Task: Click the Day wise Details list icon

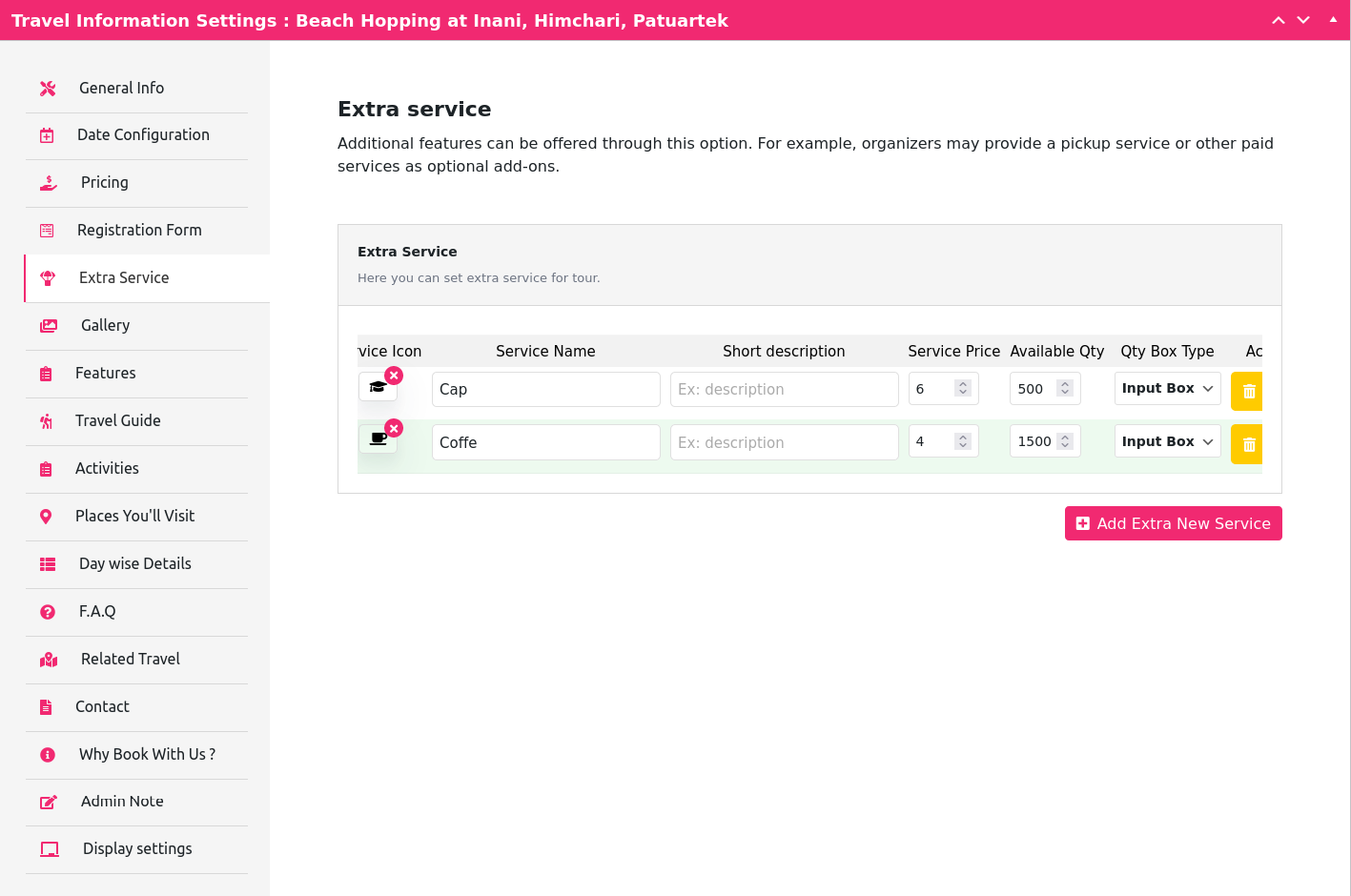Action: (x=48, y=564)
